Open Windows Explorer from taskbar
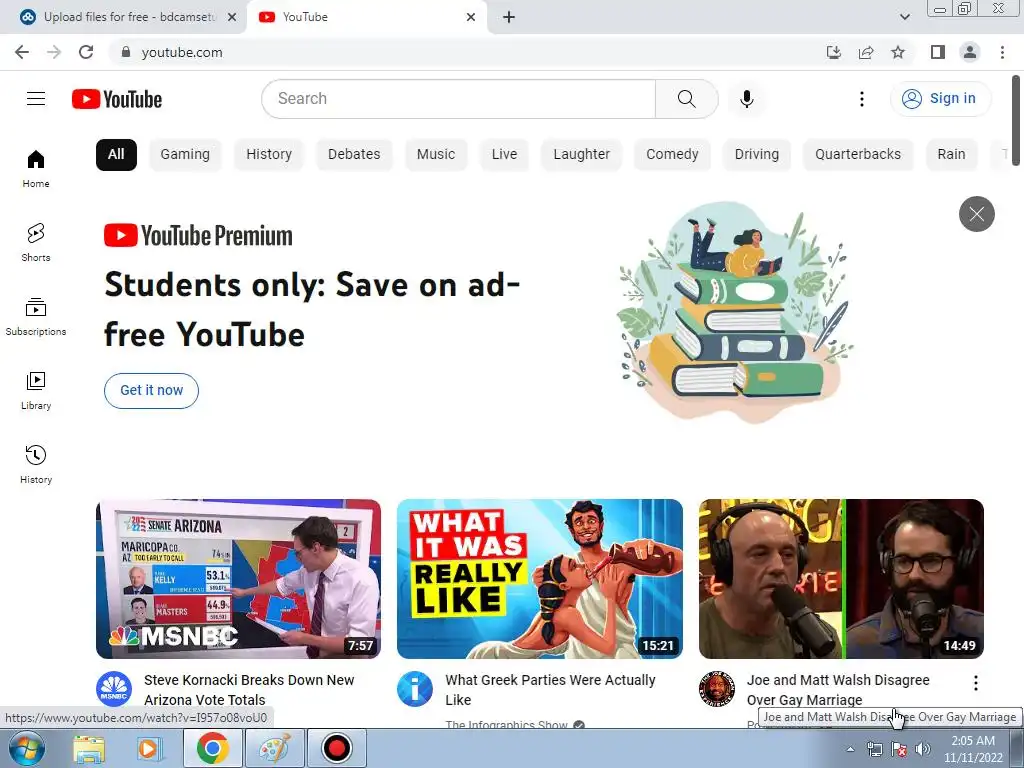This screenshot has height=768, width=1024. tap(89, 748)
